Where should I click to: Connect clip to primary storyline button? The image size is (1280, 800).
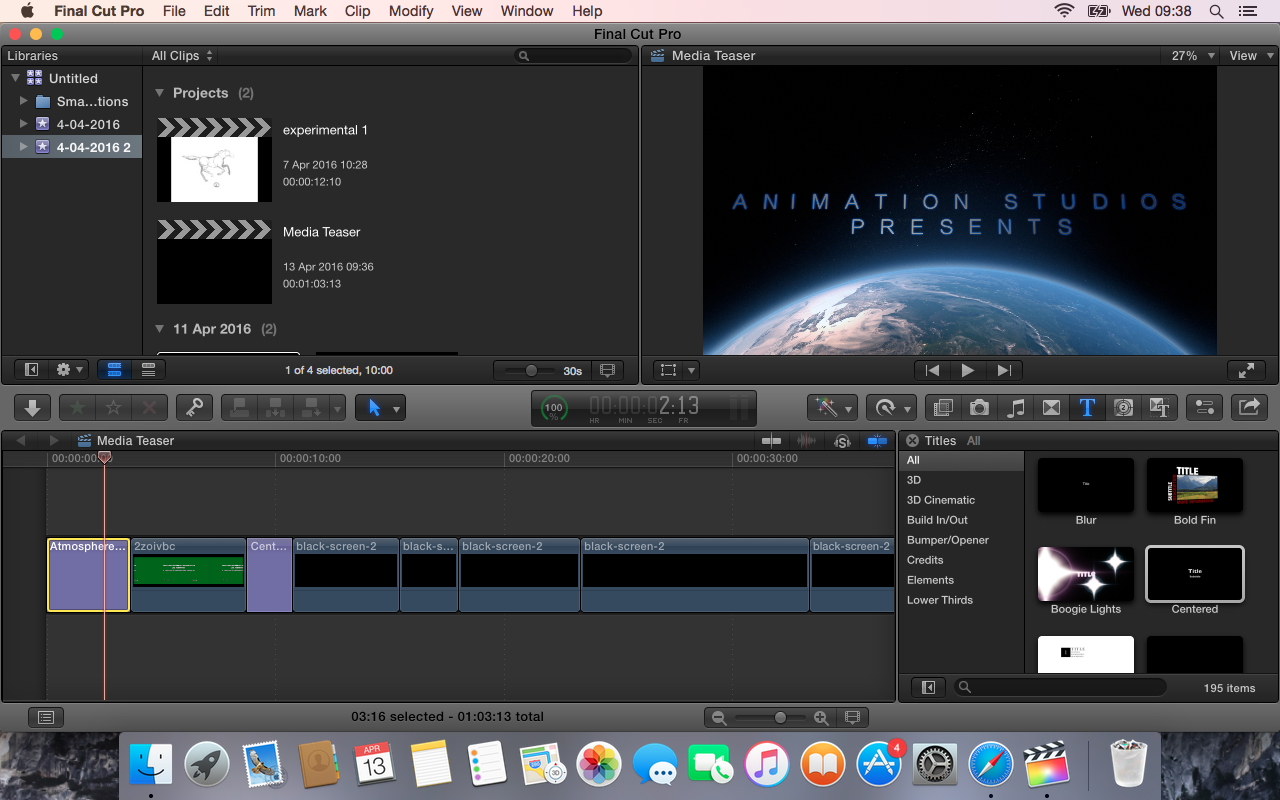tap(239, 407)
